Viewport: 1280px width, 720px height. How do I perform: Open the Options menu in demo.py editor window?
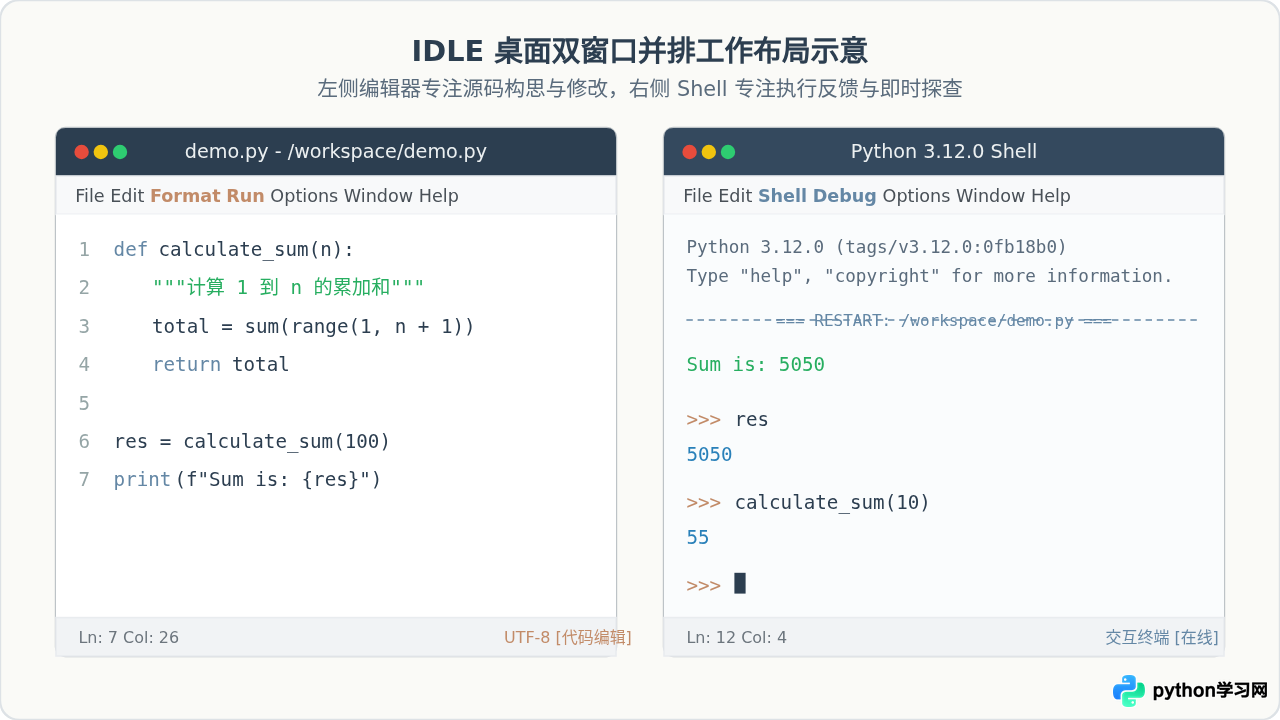pyautogui.click(x=304, y=196)
